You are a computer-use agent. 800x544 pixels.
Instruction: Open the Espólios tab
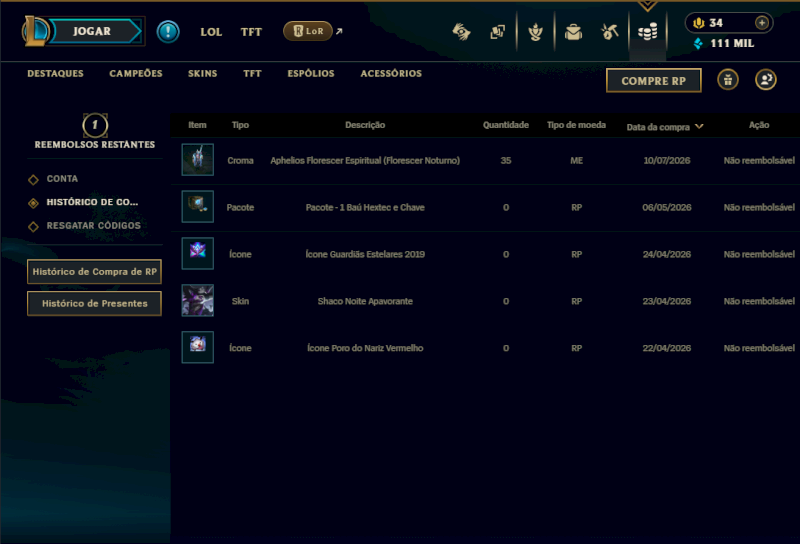click(x=311, y=73)
